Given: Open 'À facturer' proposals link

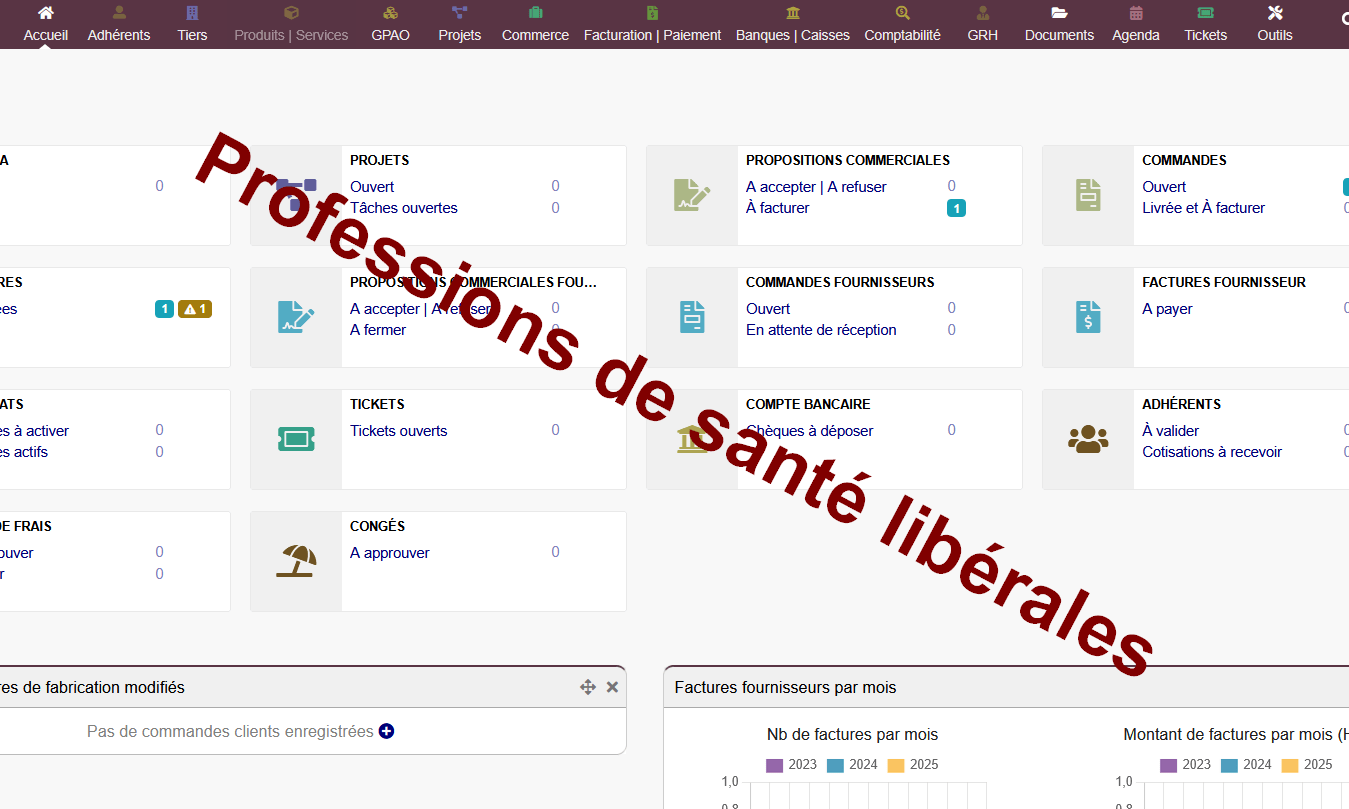Looking at the screenshot, I should click(778, 208).
